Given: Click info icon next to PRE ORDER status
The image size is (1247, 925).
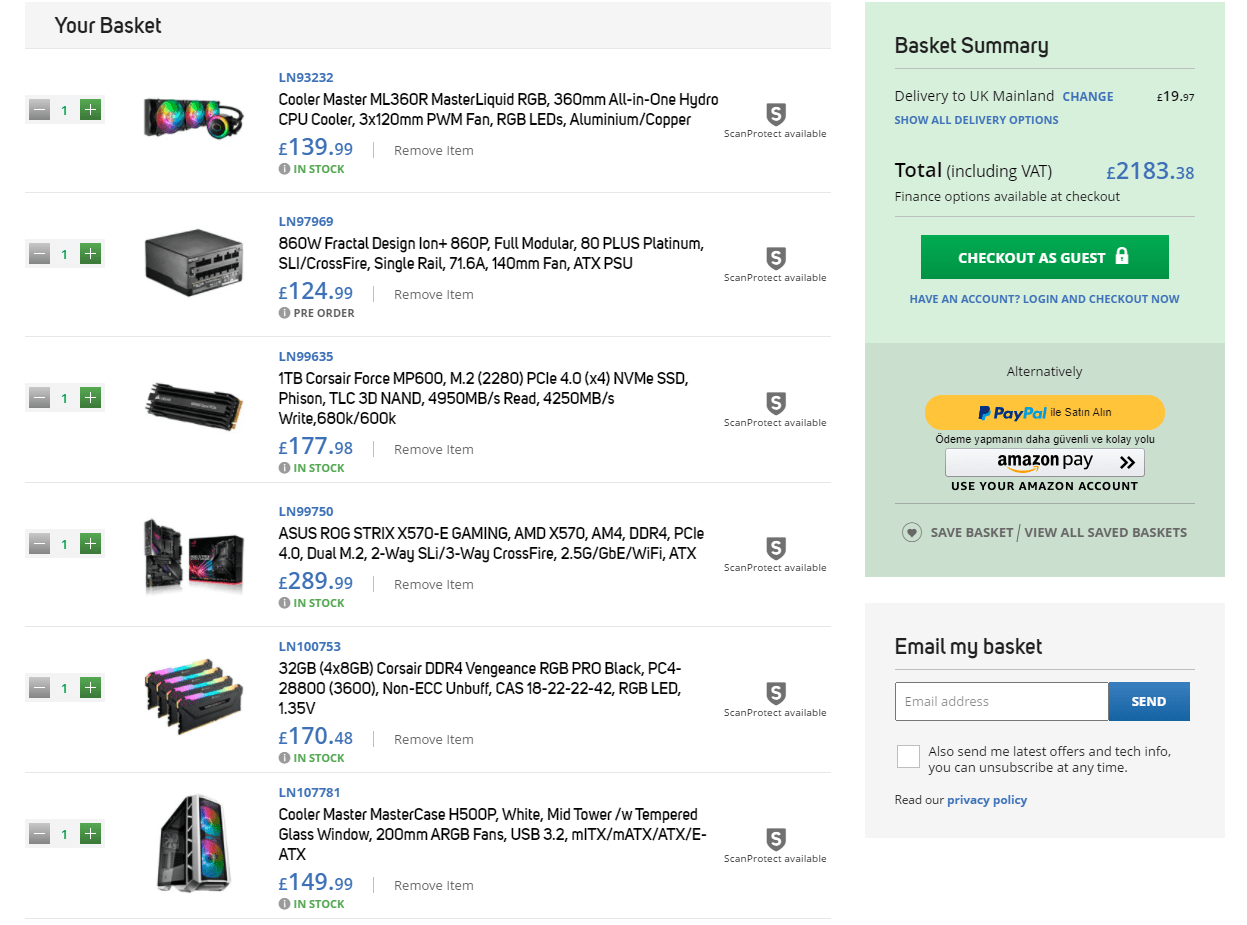Looking at the screenshot, I should point(285,313).
